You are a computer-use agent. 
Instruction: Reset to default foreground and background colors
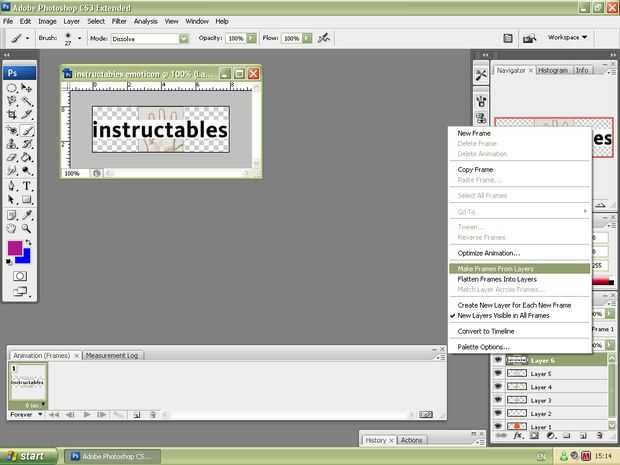pos(9,261)
